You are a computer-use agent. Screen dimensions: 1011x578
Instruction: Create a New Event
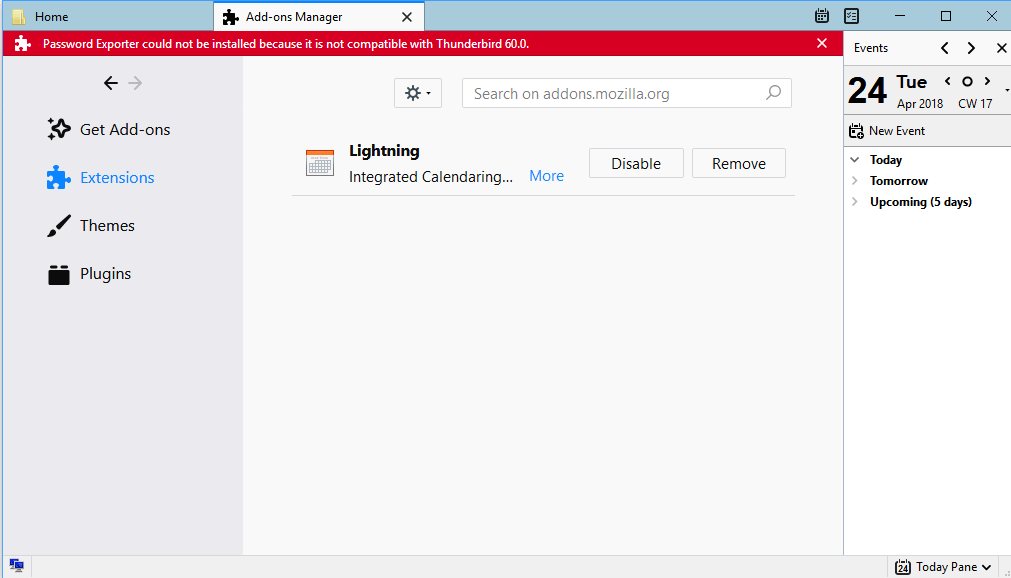(887, 131)
